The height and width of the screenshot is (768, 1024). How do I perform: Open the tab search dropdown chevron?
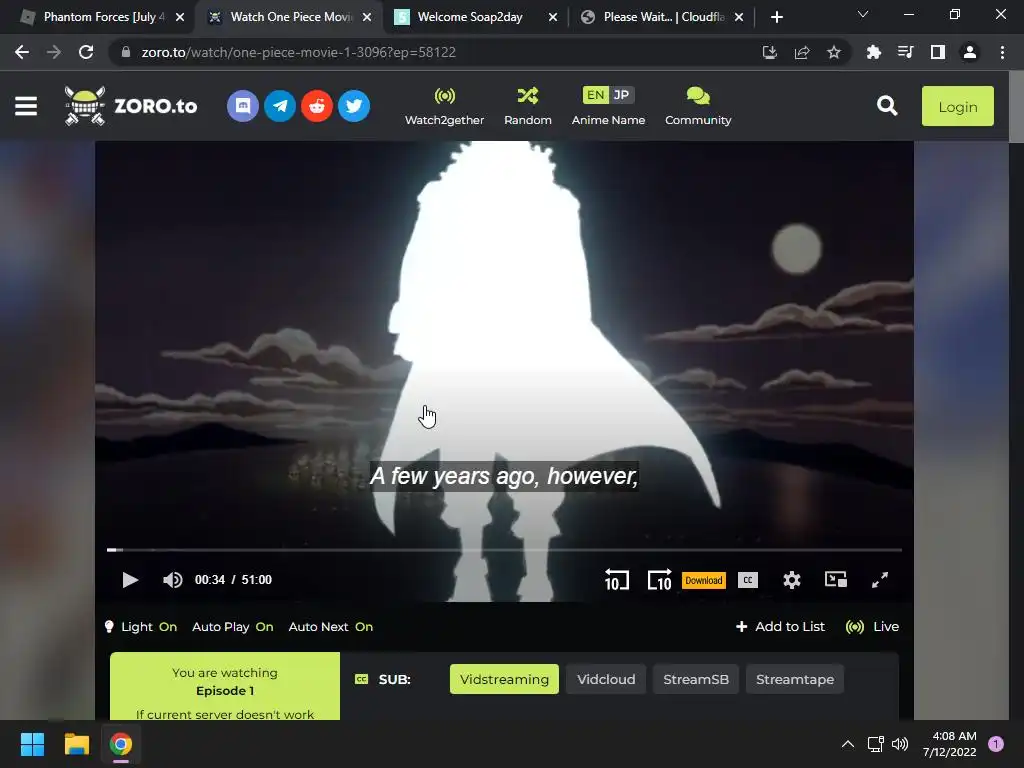(x=863, y=14)
